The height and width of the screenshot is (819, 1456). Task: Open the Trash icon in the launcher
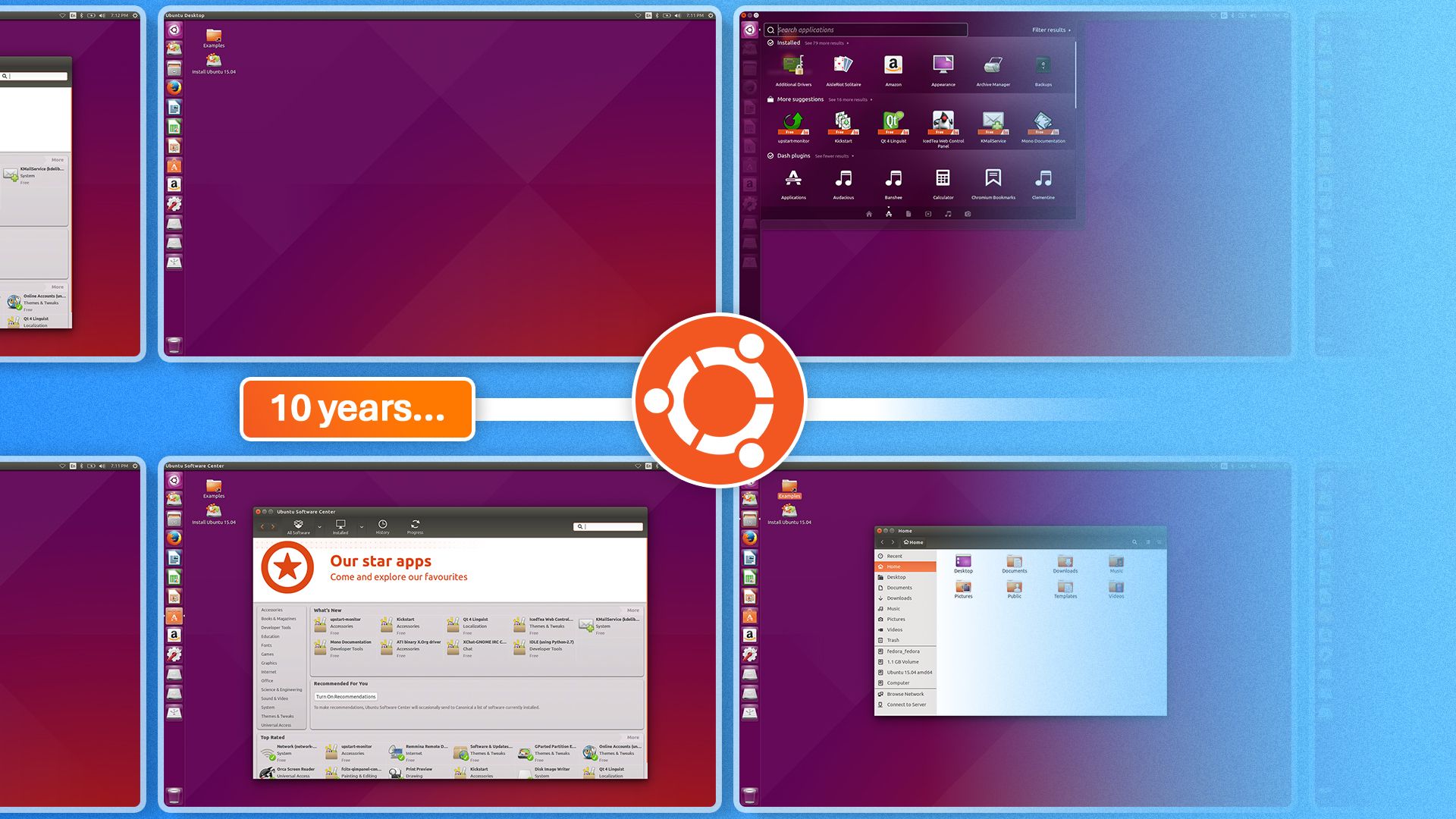coord(174,795)
